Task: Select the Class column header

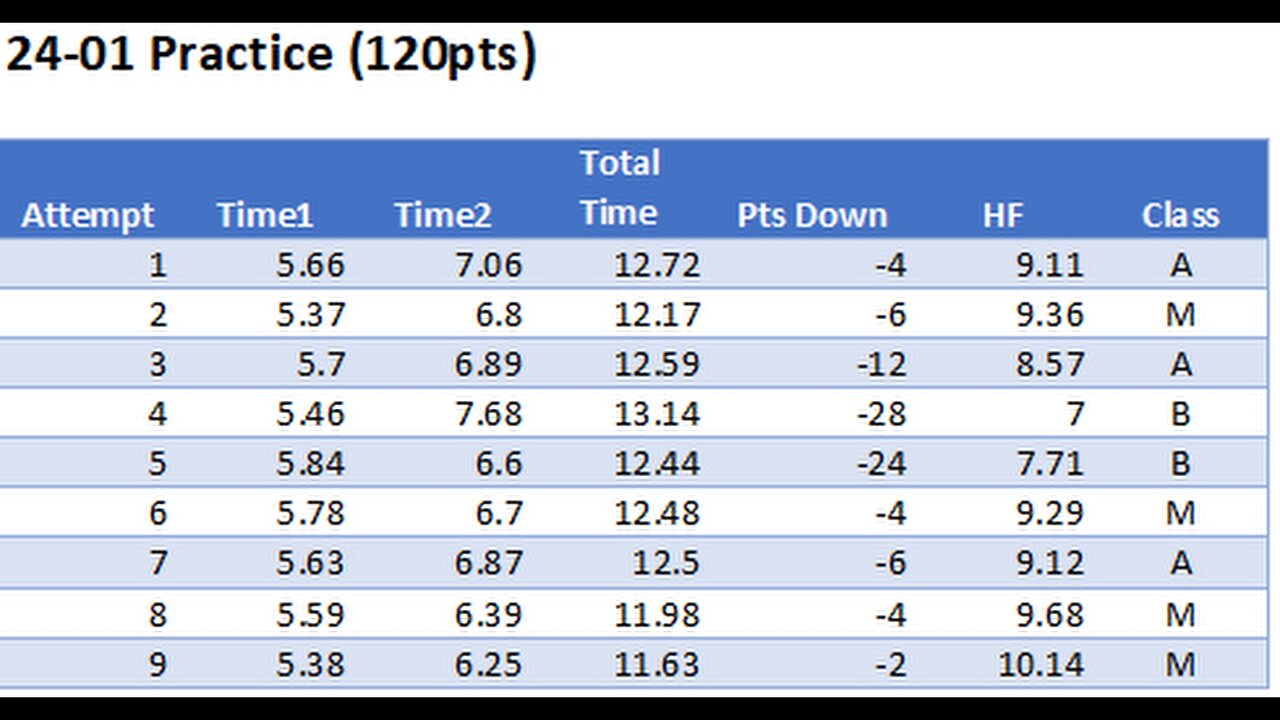Action: tap(1180, 215)
